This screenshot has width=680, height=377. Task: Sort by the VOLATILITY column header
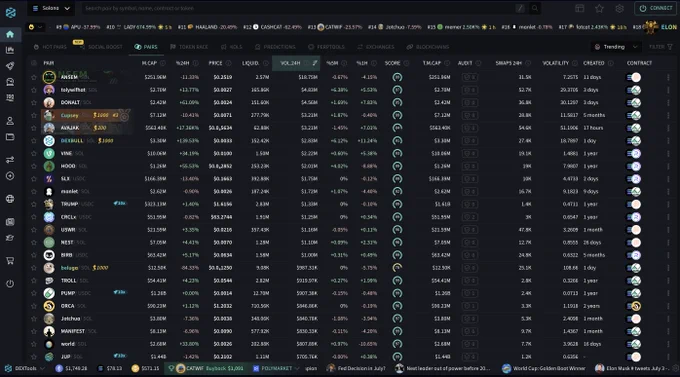[556, 63]
